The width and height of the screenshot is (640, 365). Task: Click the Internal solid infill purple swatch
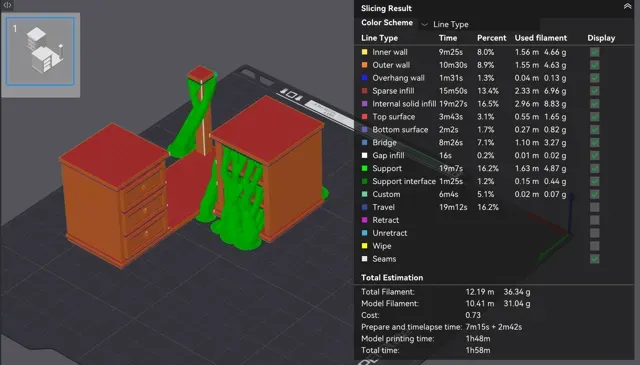pos(364,104)
